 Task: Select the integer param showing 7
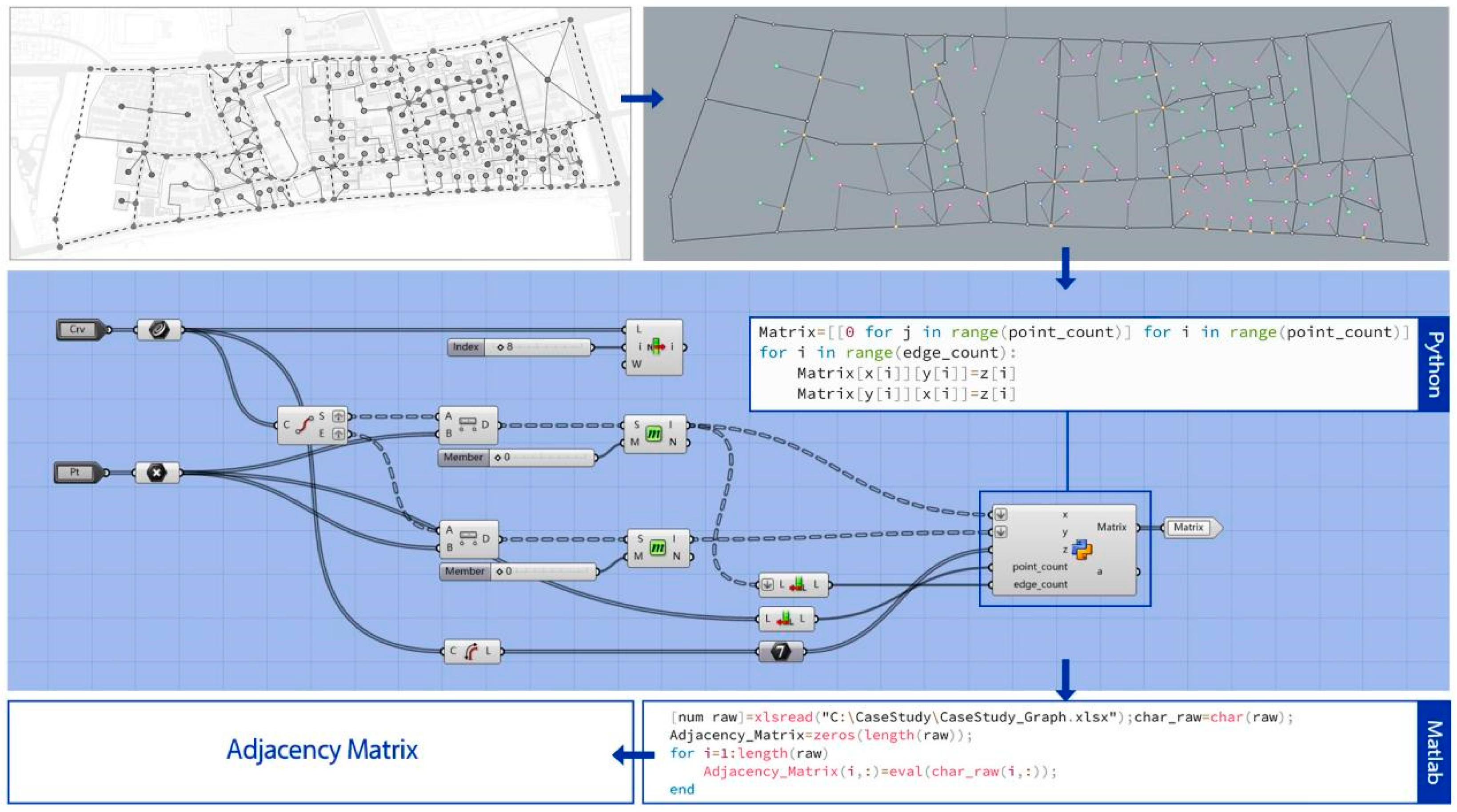781,651
